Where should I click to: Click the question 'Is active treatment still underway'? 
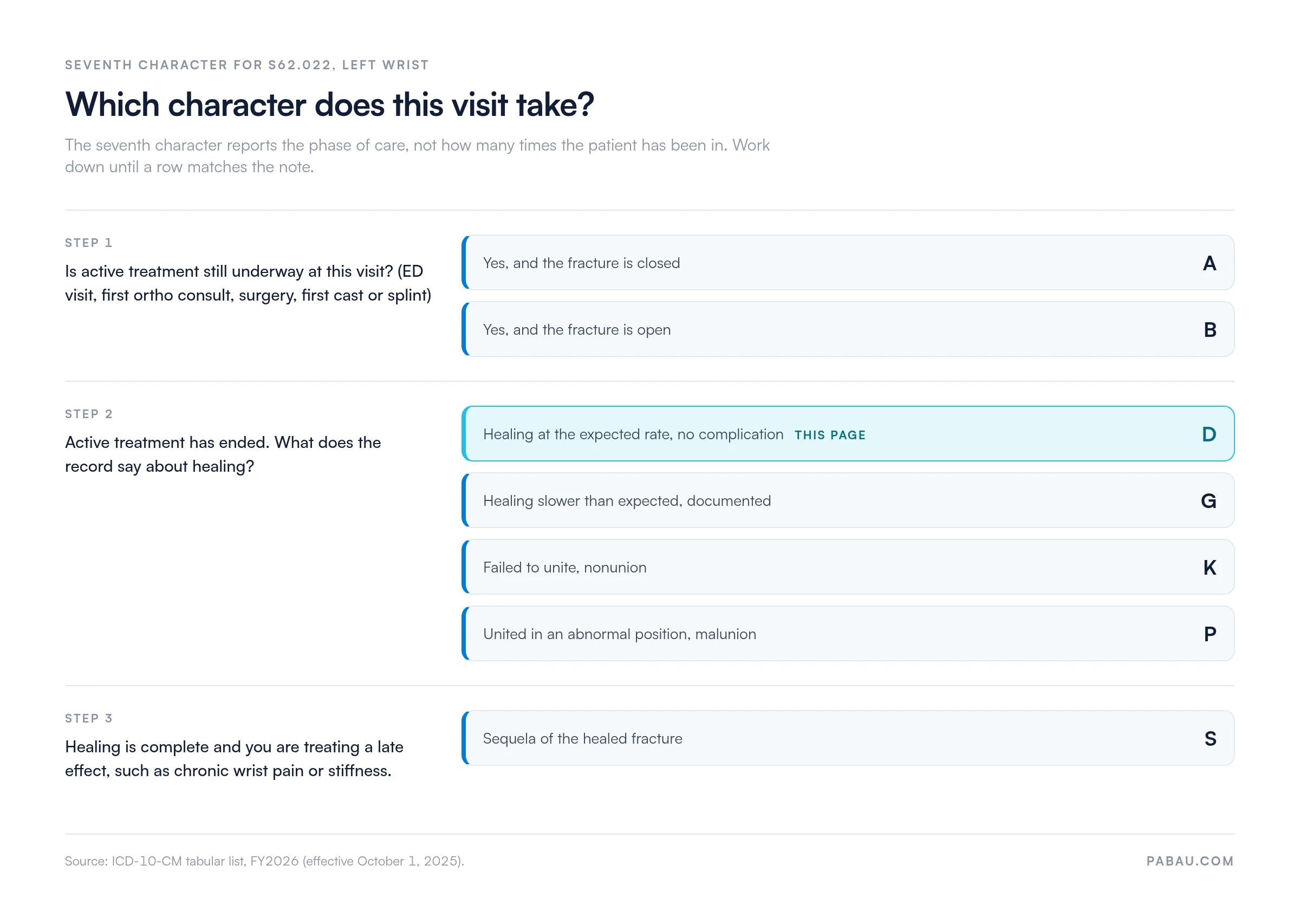248,283
